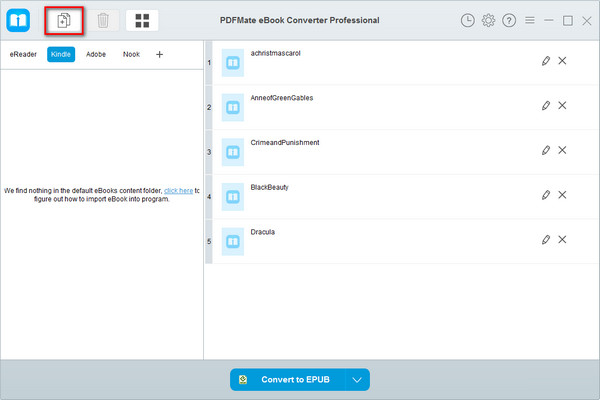The image size is (600, 400).
Task: Edit metadata for Dracula
Action: tap(546, 240)
